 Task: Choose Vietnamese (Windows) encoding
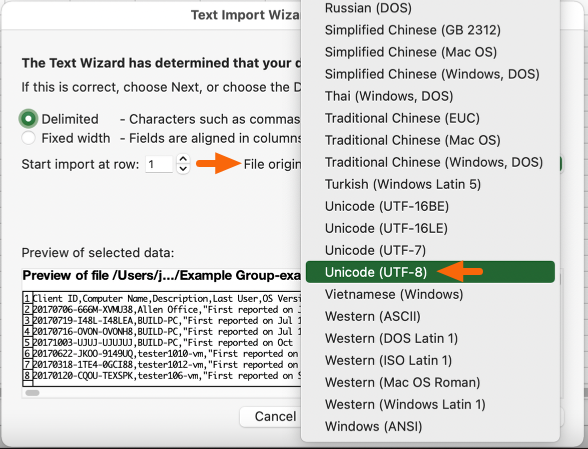[x=430, y=294]
